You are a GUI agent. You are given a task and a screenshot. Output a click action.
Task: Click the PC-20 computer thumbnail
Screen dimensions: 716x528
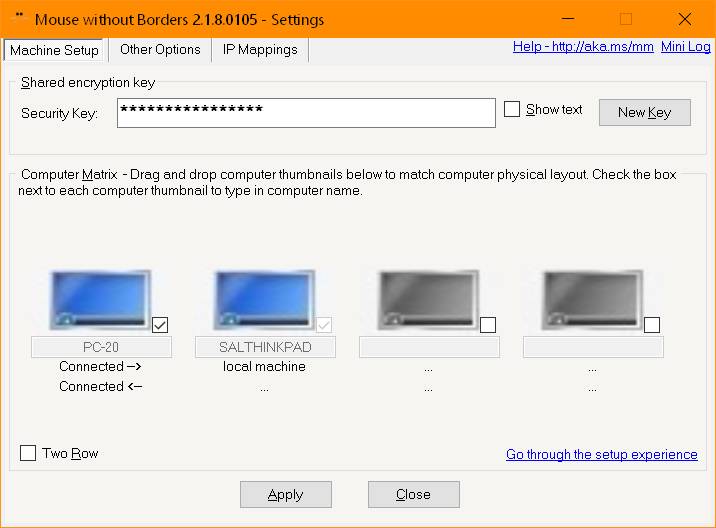pyautogui.click(x=100, y=299)
